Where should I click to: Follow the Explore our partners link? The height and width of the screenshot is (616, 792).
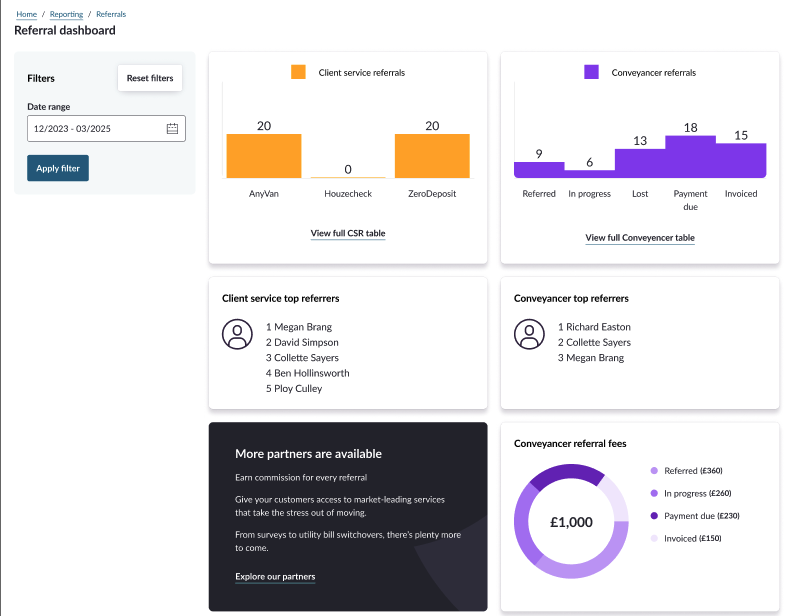[275, 577]
